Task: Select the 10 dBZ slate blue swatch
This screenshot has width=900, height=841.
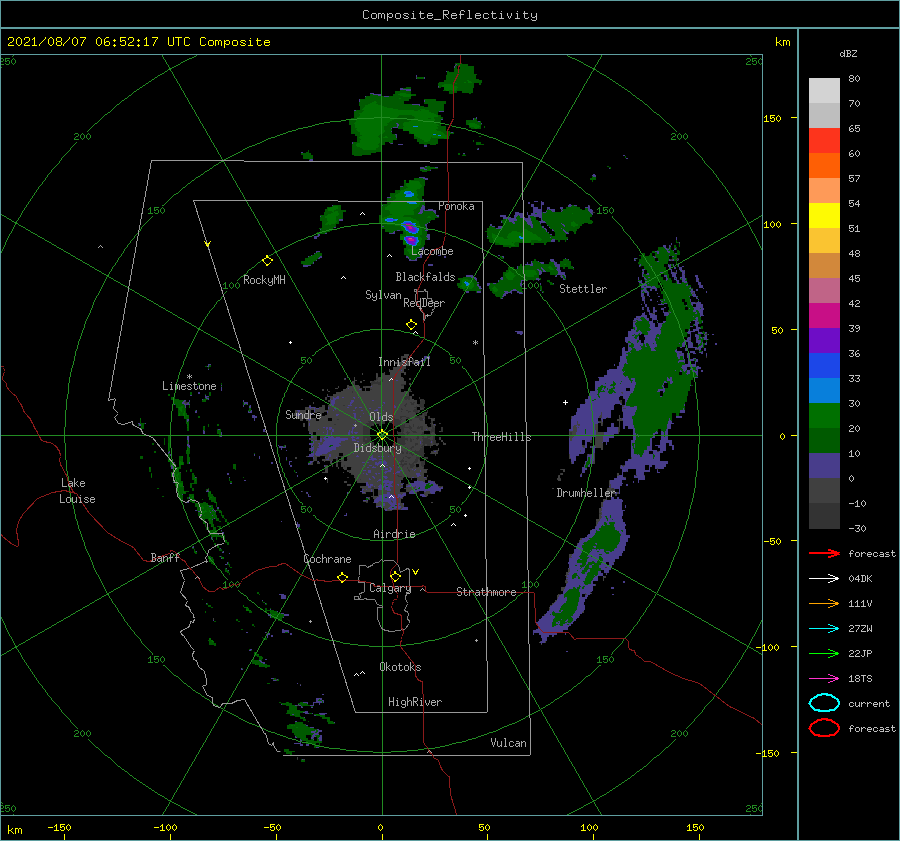Action: coord(824,466)
